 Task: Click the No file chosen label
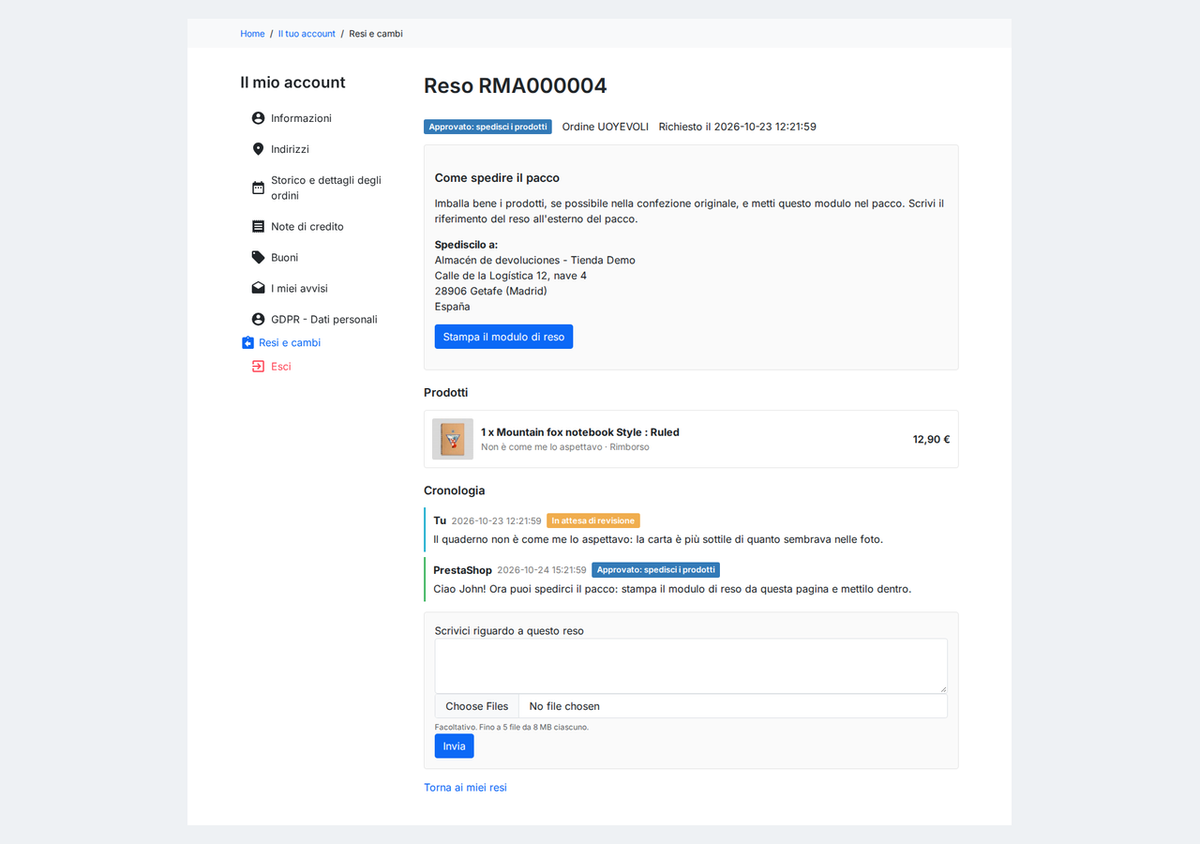565,706
